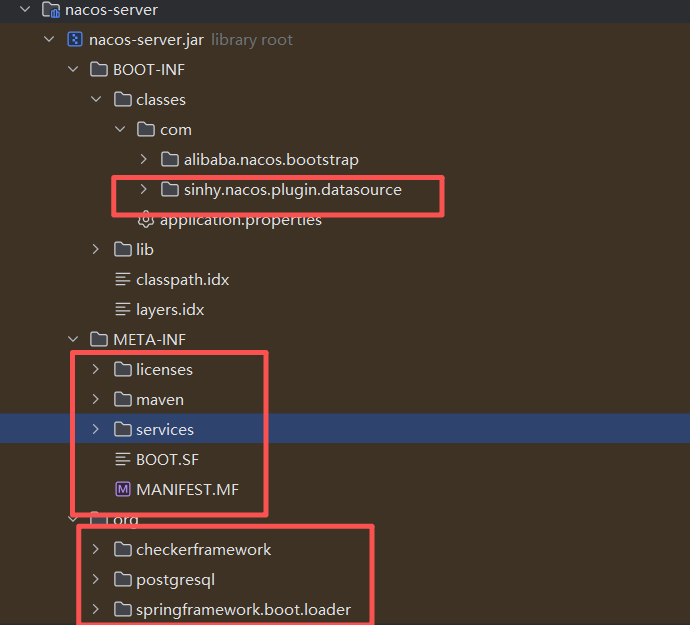Collapse the classes folder chevron

[x=96, y=99]
